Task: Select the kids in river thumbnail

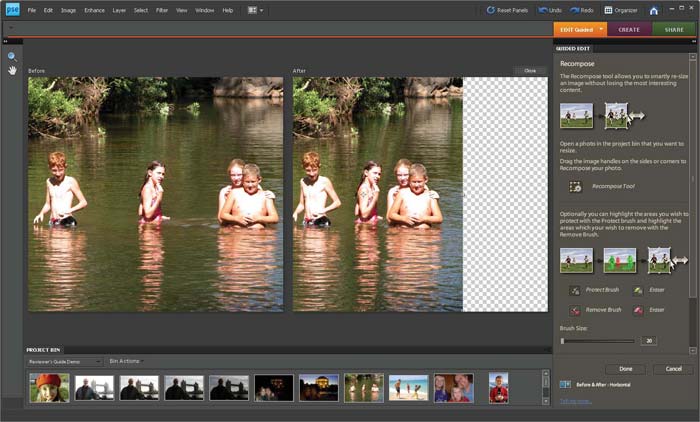Action: pyautogui.click(x=364, y=388)
